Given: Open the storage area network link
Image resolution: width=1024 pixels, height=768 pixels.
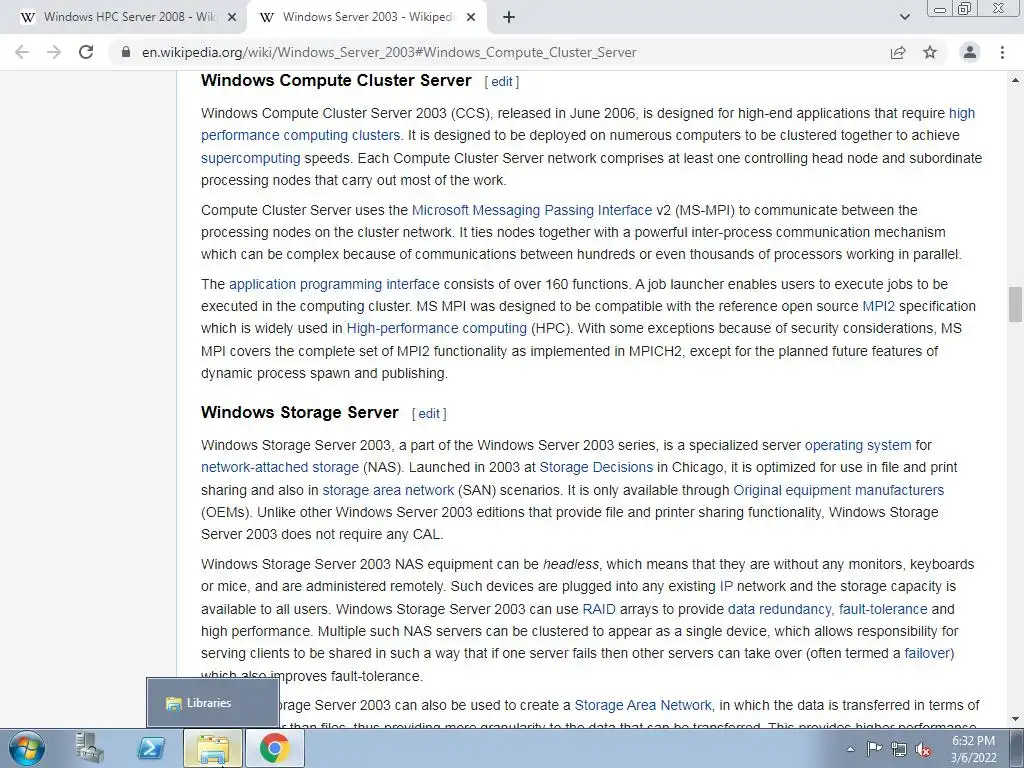Looking at the screenshot, I should (x=388, y=490).
